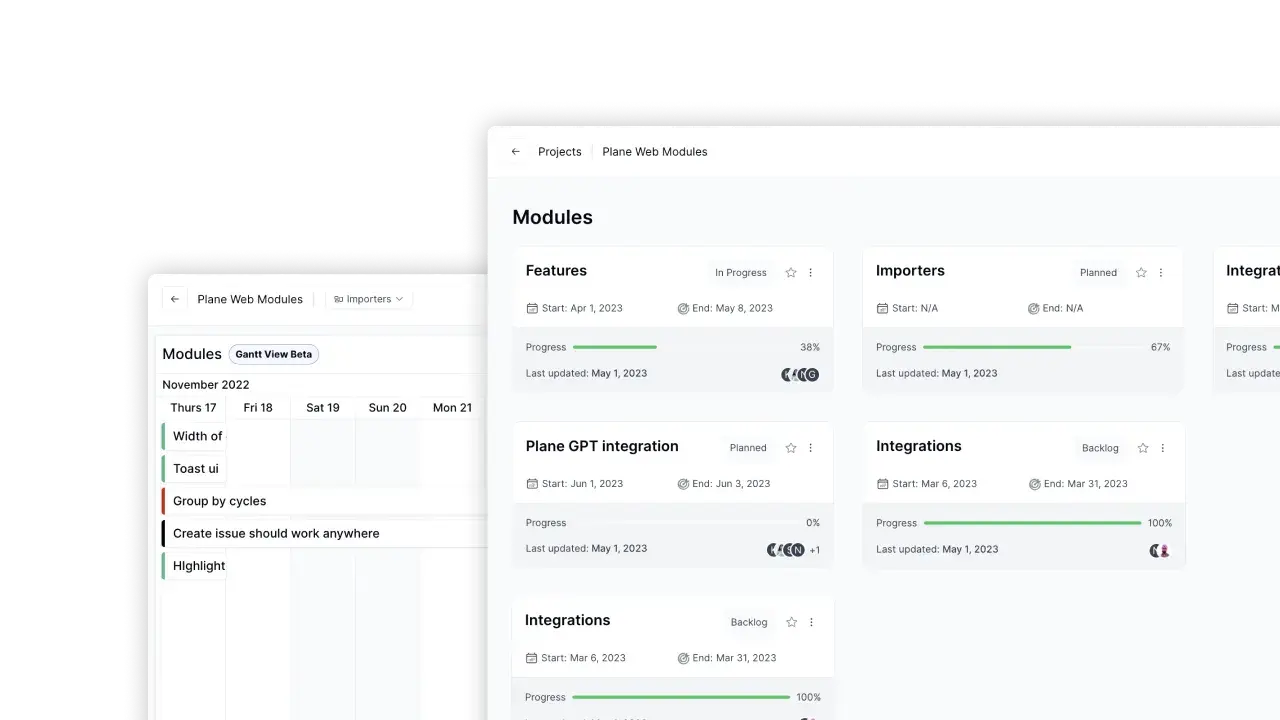Open three-dot menu on Importers card
The height and width of the screenshot is (720, 1280).
point(1161,273)
